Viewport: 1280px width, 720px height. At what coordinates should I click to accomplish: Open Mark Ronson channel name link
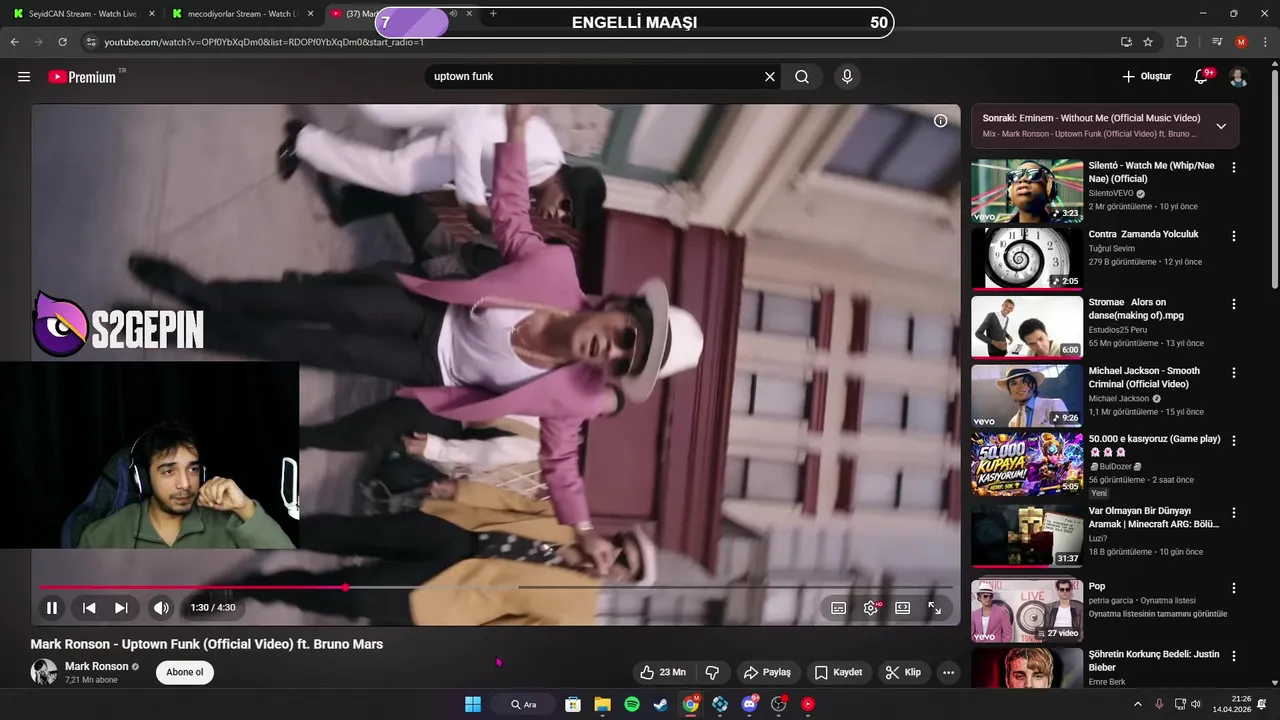point(97,666)
